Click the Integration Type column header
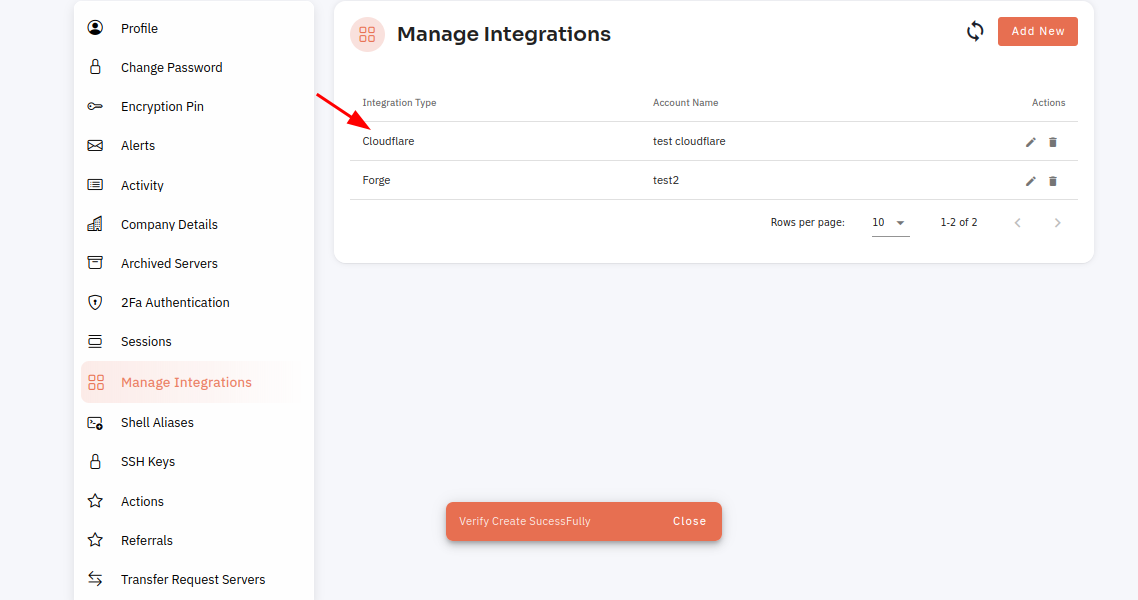 (x=399, y=103)
